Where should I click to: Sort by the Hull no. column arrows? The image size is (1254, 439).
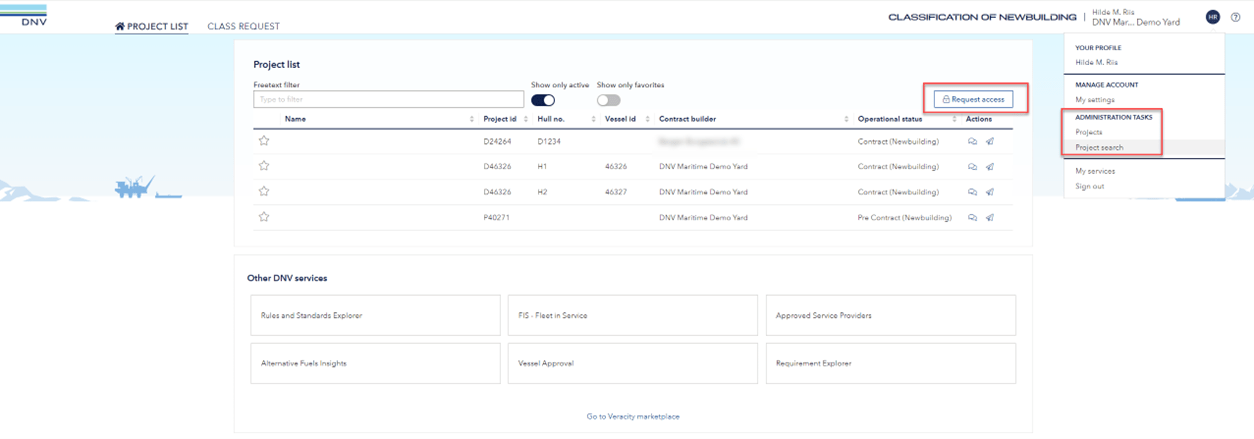593,119
